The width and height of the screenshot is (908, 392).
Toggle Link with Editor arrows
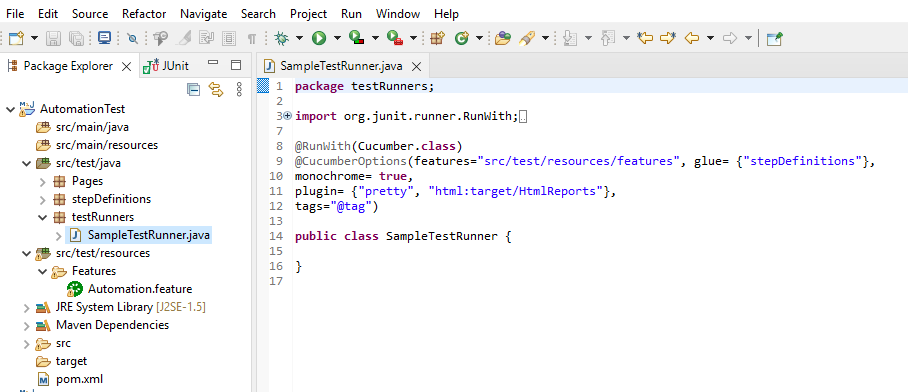pyautogui.click(x=215, y=89)
